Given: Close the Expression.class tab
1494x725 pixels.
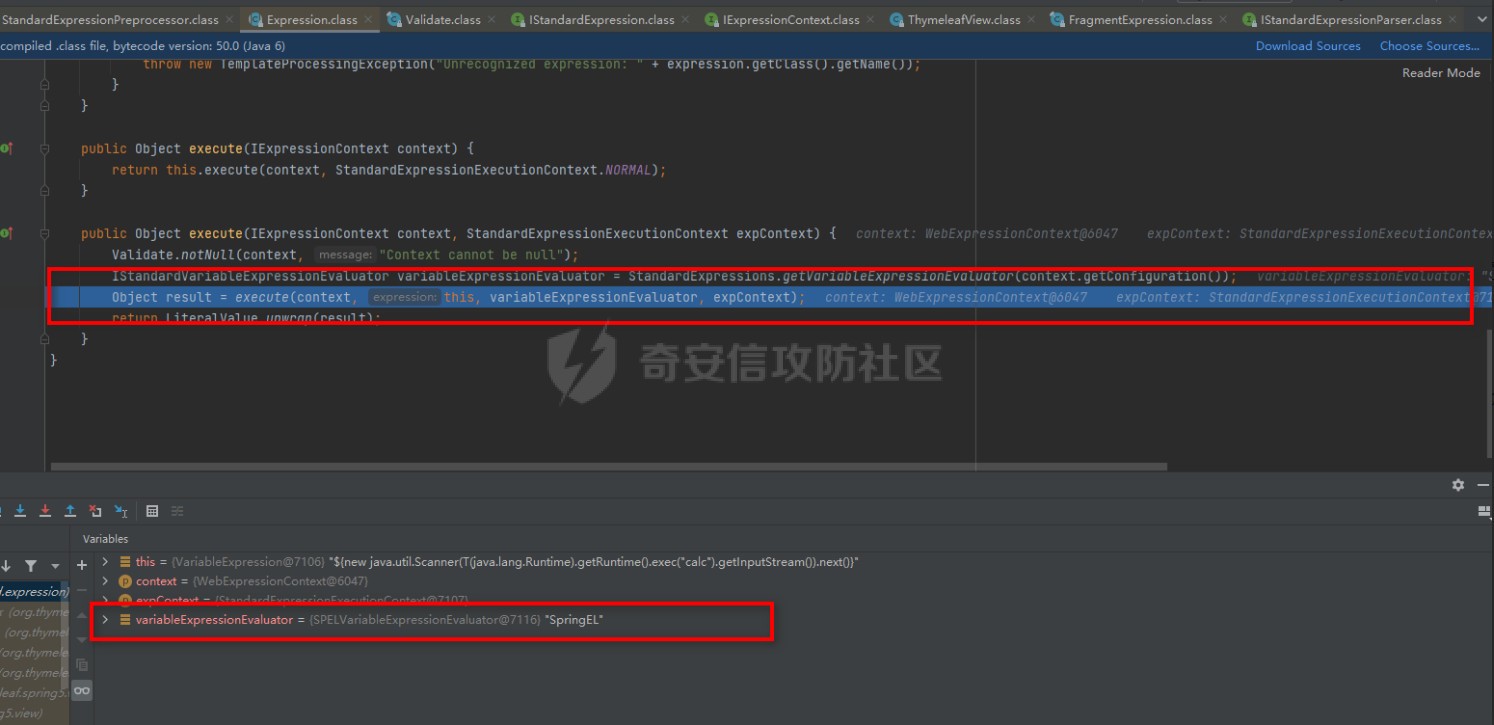Looking at the screenshot, I should coord(368,20).
